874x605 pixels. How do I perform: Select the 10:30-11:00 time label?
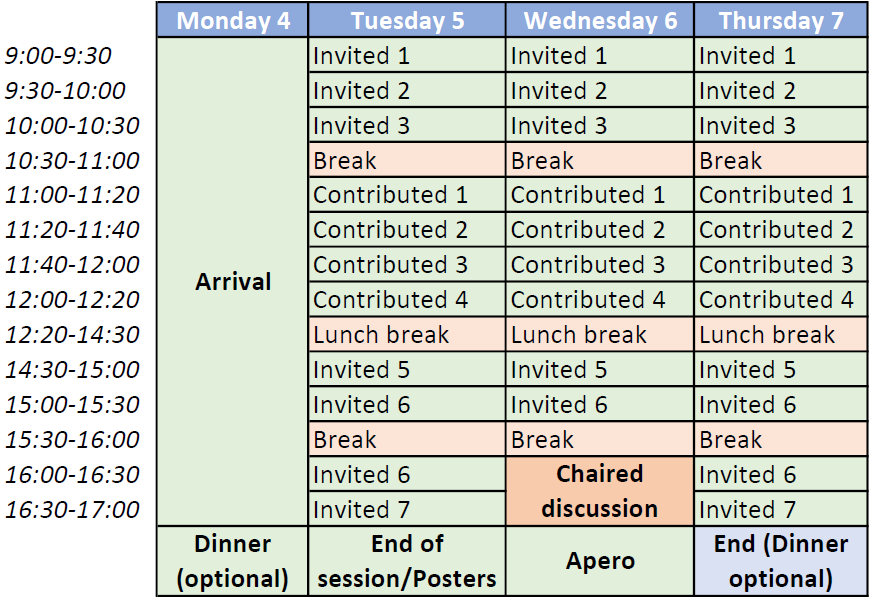pos(72,161)
